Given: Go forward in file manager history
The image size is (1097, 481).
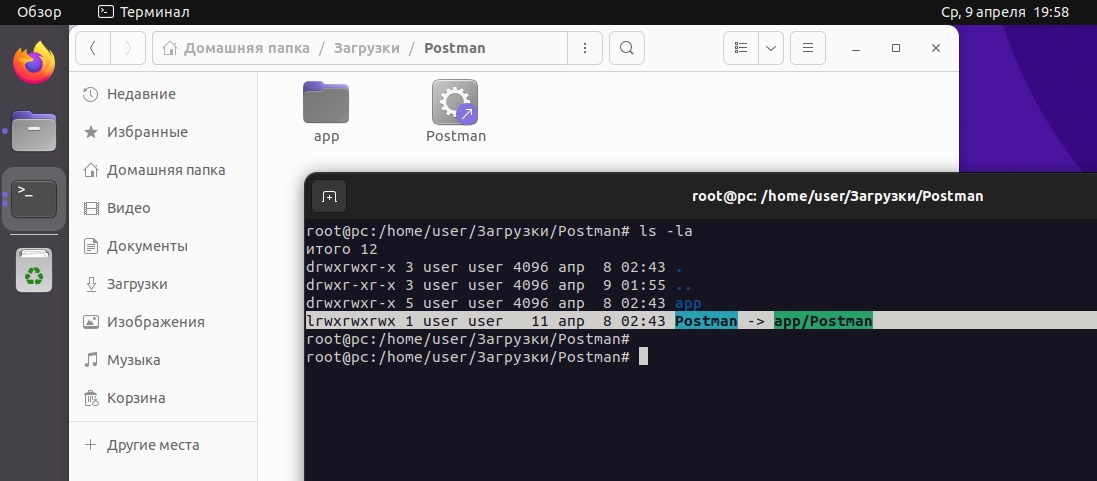Looking at the screenshot, I should tap(127, 48).
